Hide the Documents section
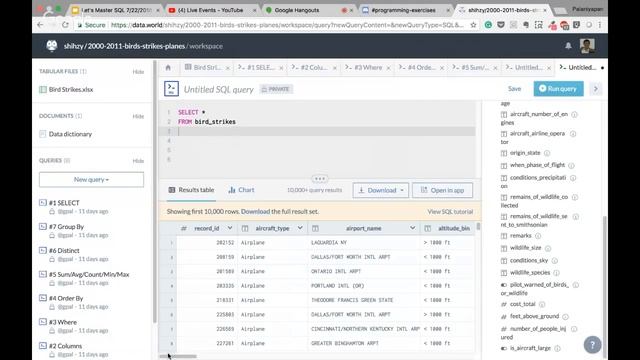Image resolution: width=640 pixels, height=360 pixels. click(138, 116)
